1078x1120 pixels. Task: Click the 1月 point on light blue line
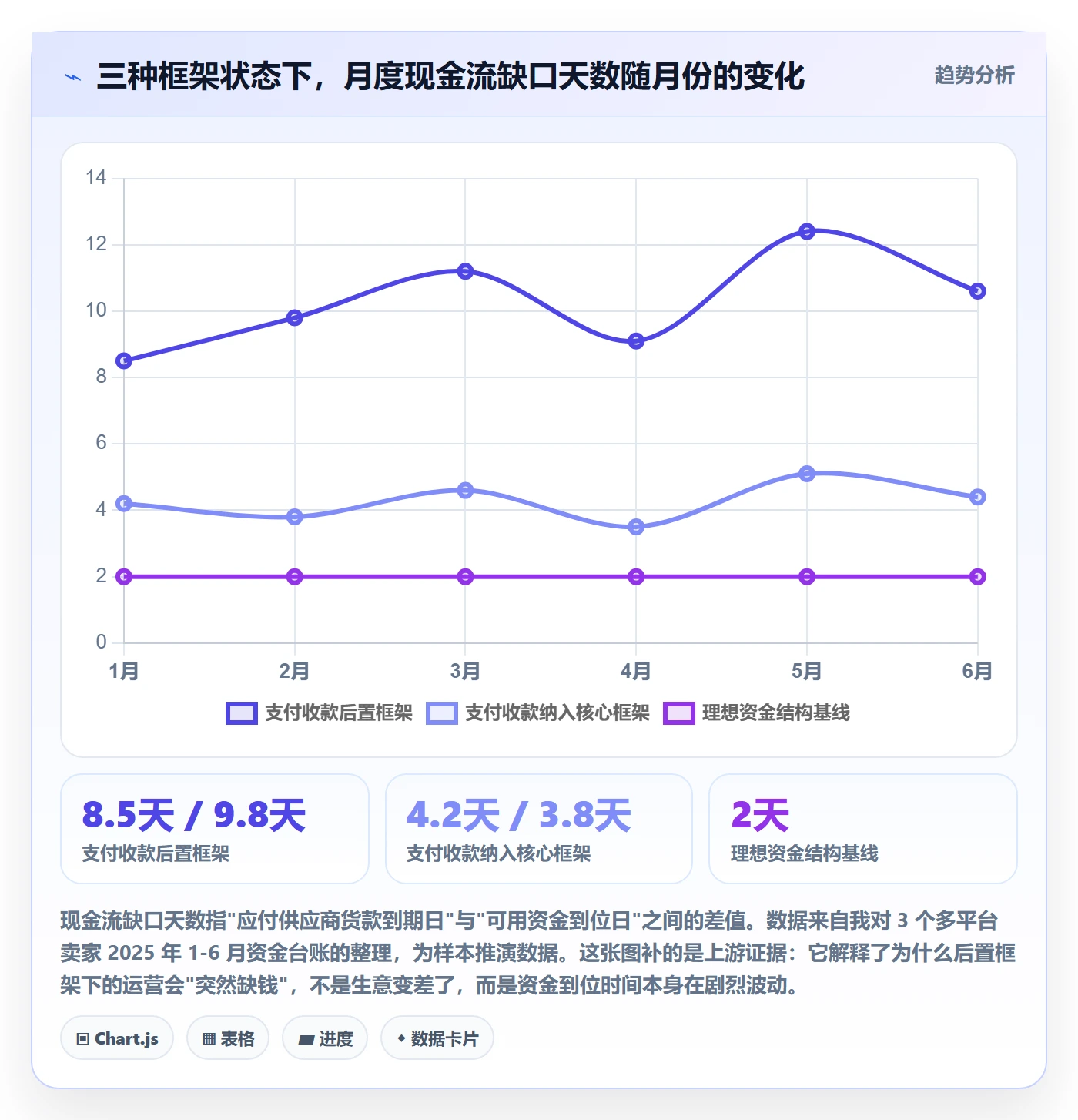point(124,504)
